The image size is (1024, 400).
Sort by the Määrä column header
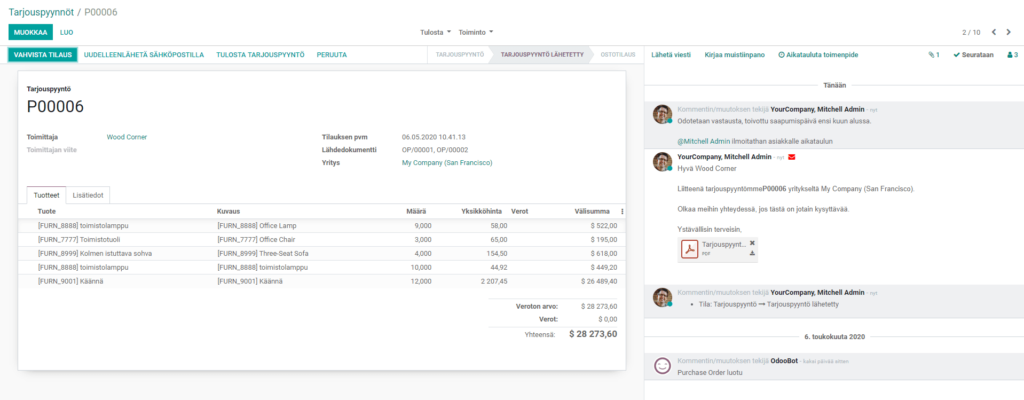pos(415,211)
